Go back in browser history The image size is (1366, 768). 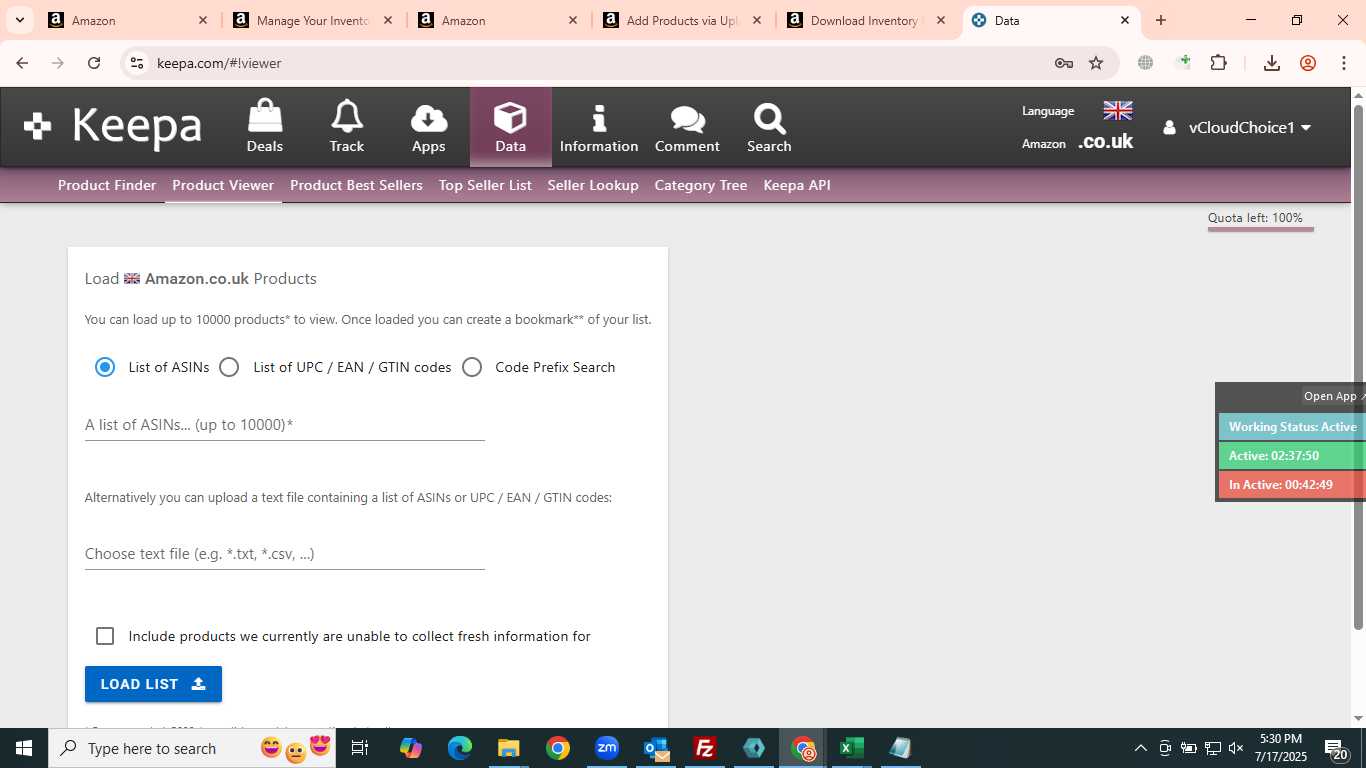pyautogui.click(x=22, y=63)
